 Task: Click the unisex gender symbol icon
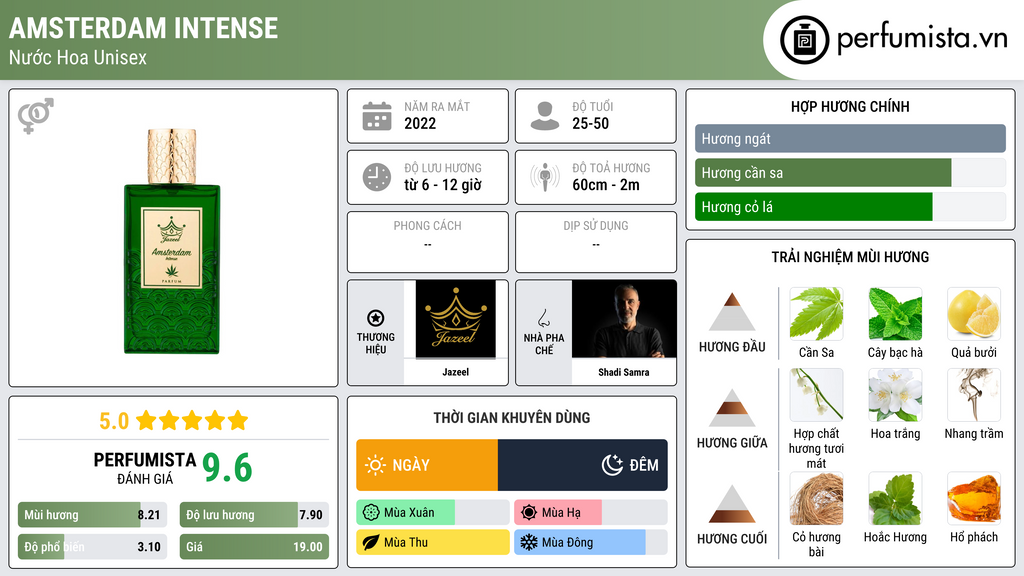click(x=36, y=116)
